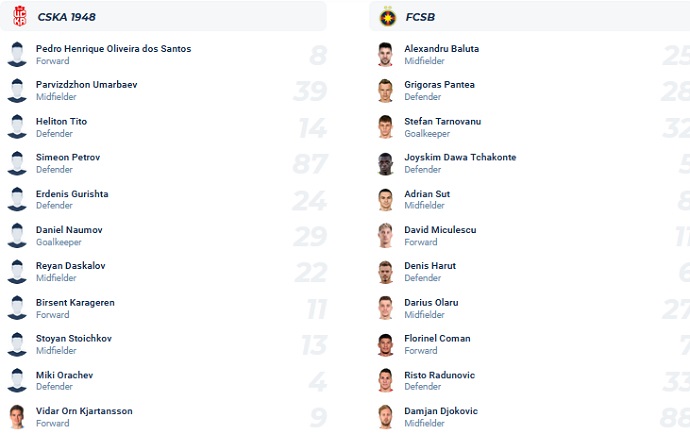The height and width of the screenshot is (434, 690).
Task: Open Darius Olaru's player profile
Action: (x=431, y=302)
